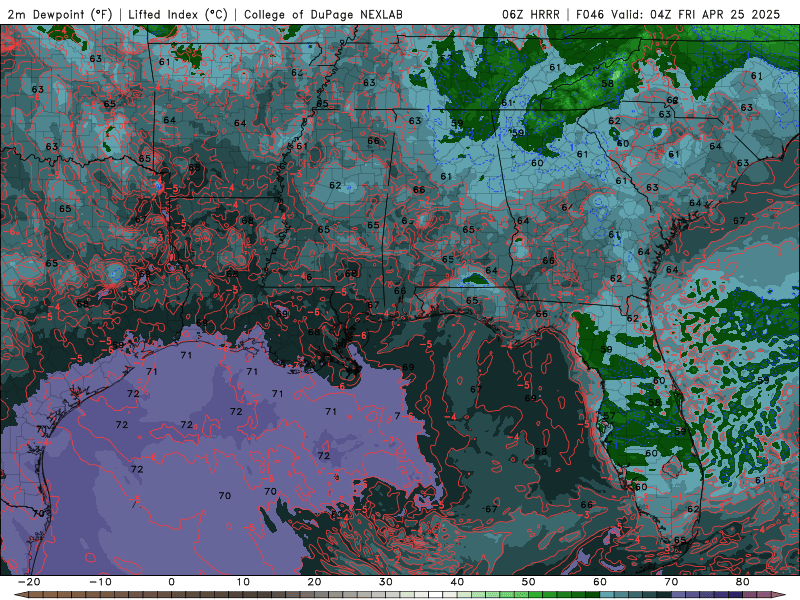Click the 0 label on the color scale

point(171,582)
